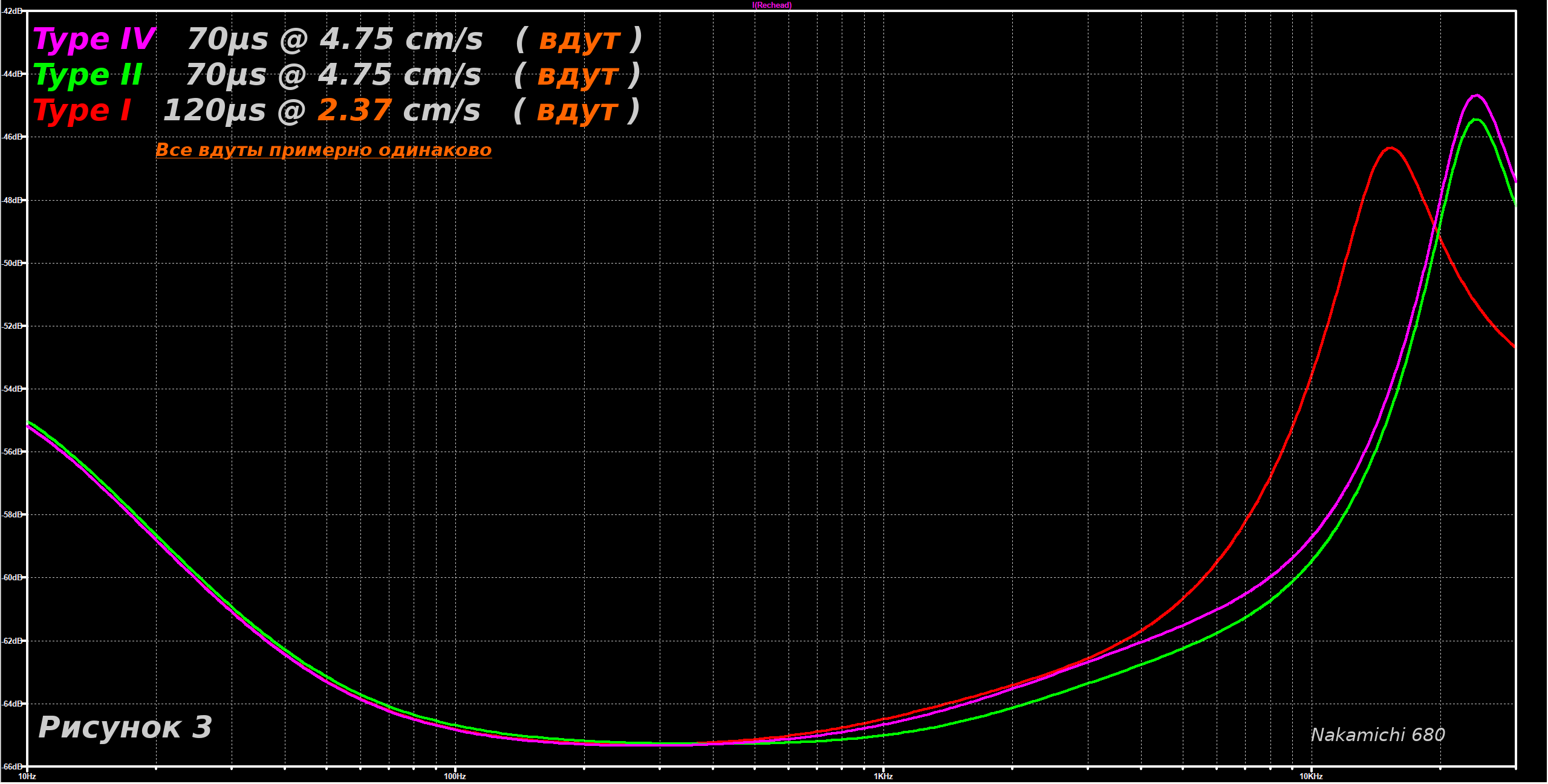Click the 100Hz label on frequency axis
This screenshot has width=1548, height=784.
tap(455, 777)
